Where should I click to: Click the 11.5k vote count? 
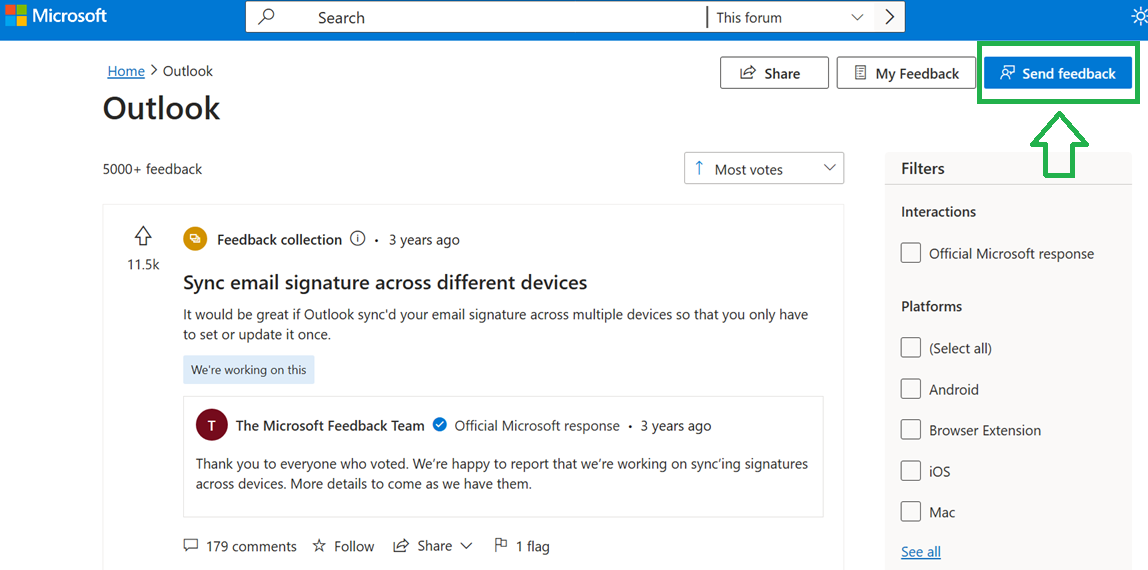click(x=143, y=265)
